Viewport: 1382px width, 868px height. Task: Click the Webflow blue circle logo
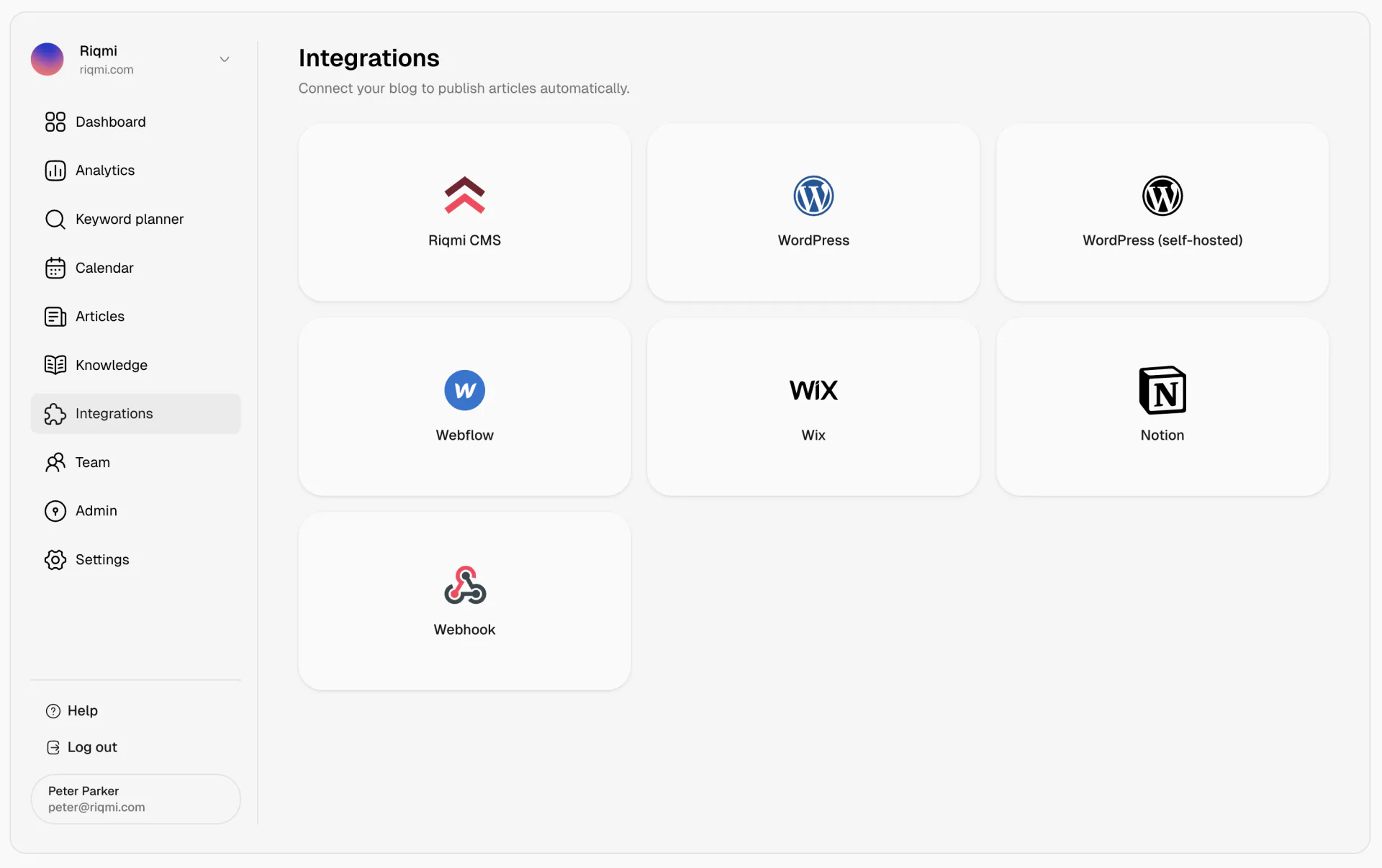[465, 390]
